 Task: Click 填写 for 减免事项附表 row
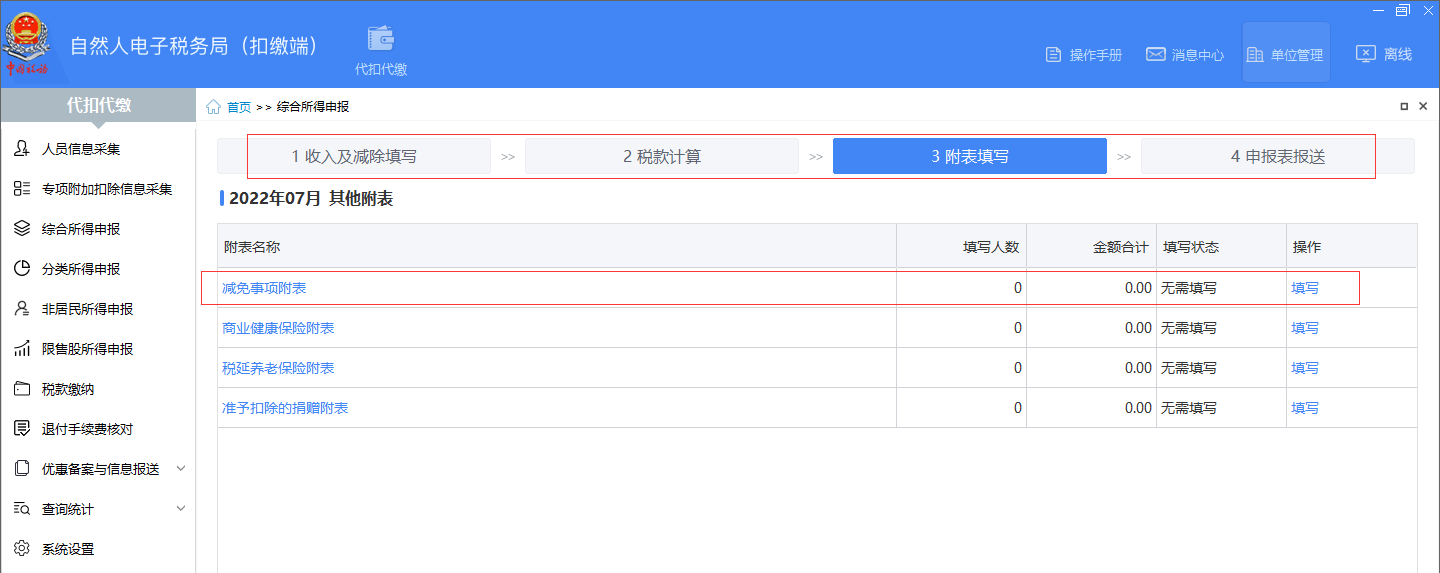click(x=1305, y=288)
